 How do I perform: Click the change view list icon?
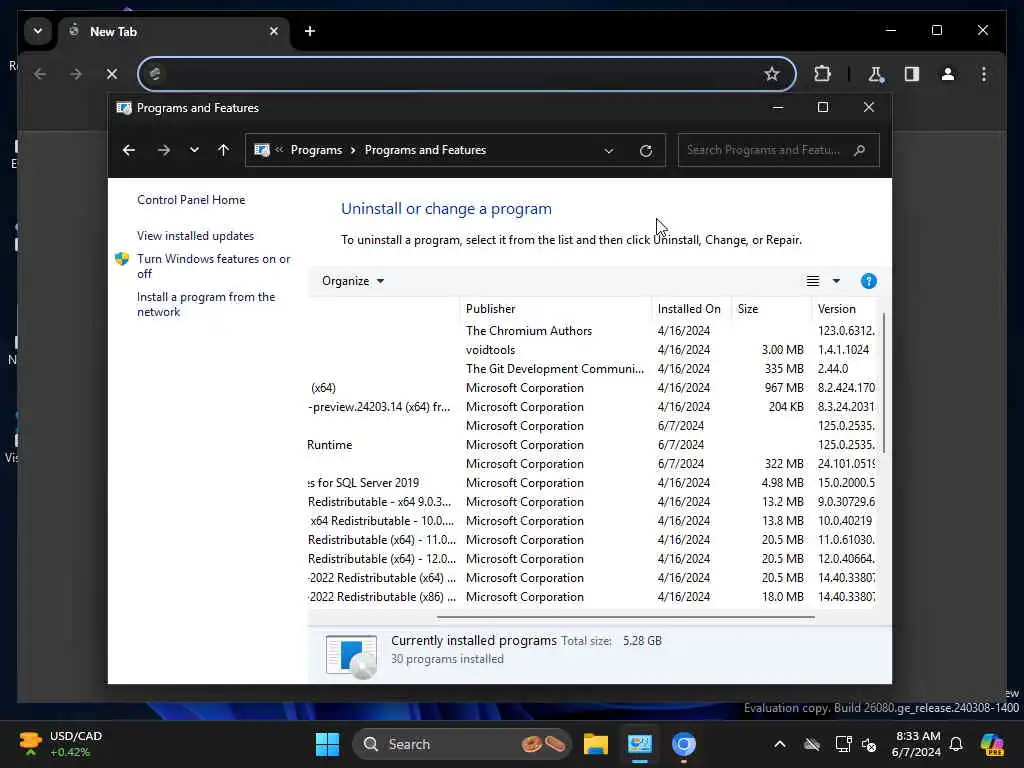point(812,281)
